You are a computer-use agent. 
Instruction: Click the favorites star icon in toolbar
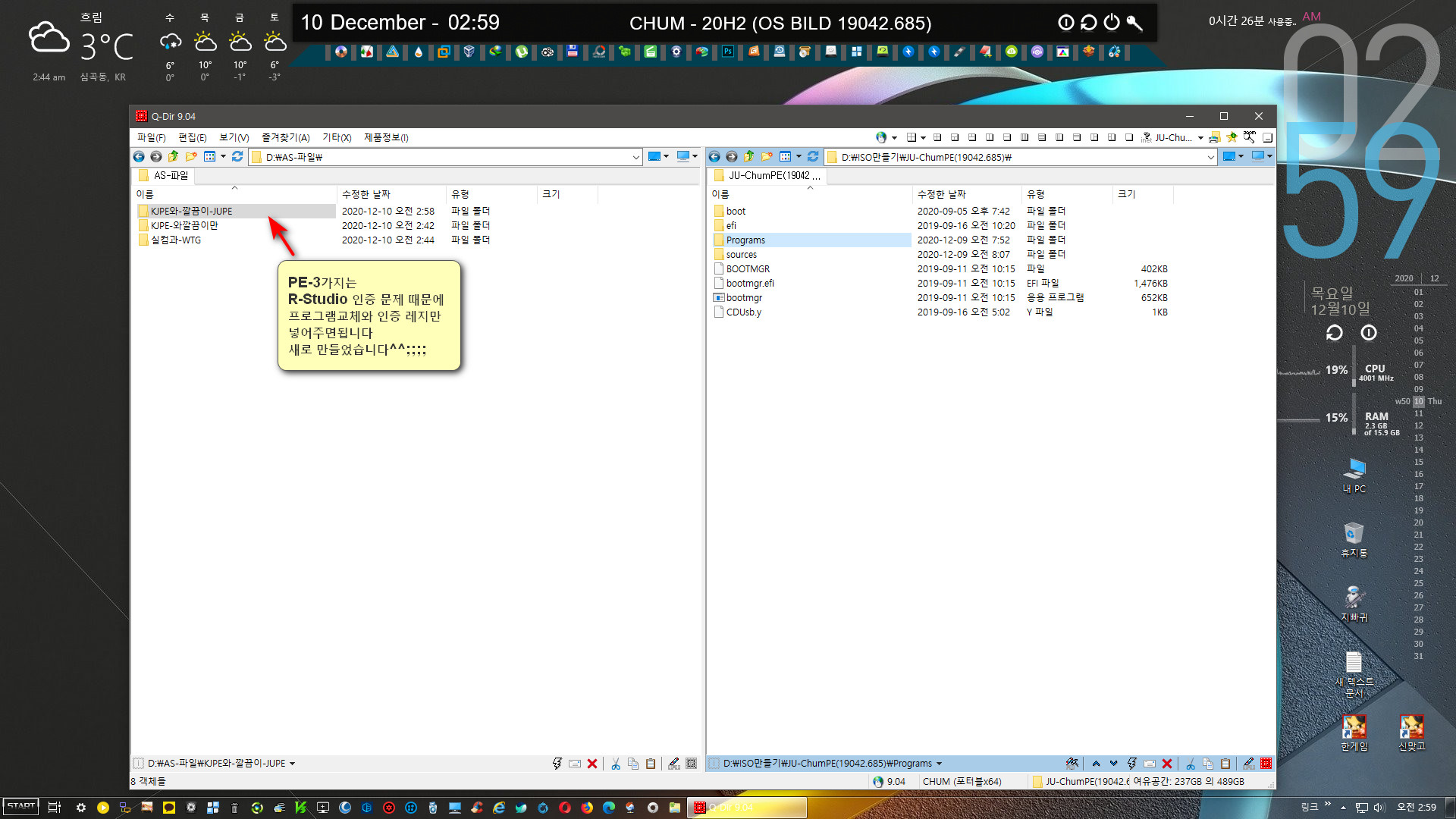click(x=1232, y=138)
